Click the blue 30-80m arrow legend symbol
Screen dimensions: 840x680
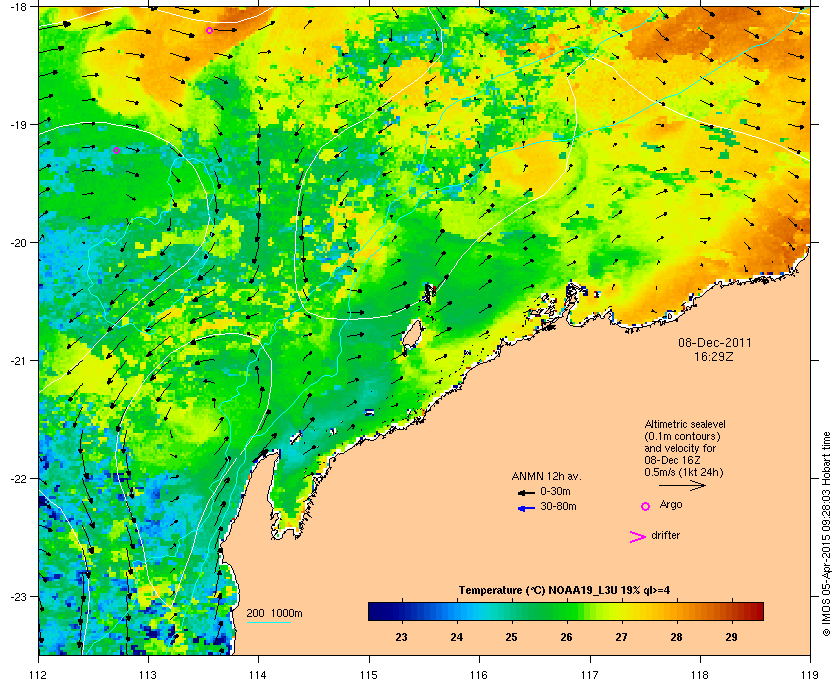point(526,508)
